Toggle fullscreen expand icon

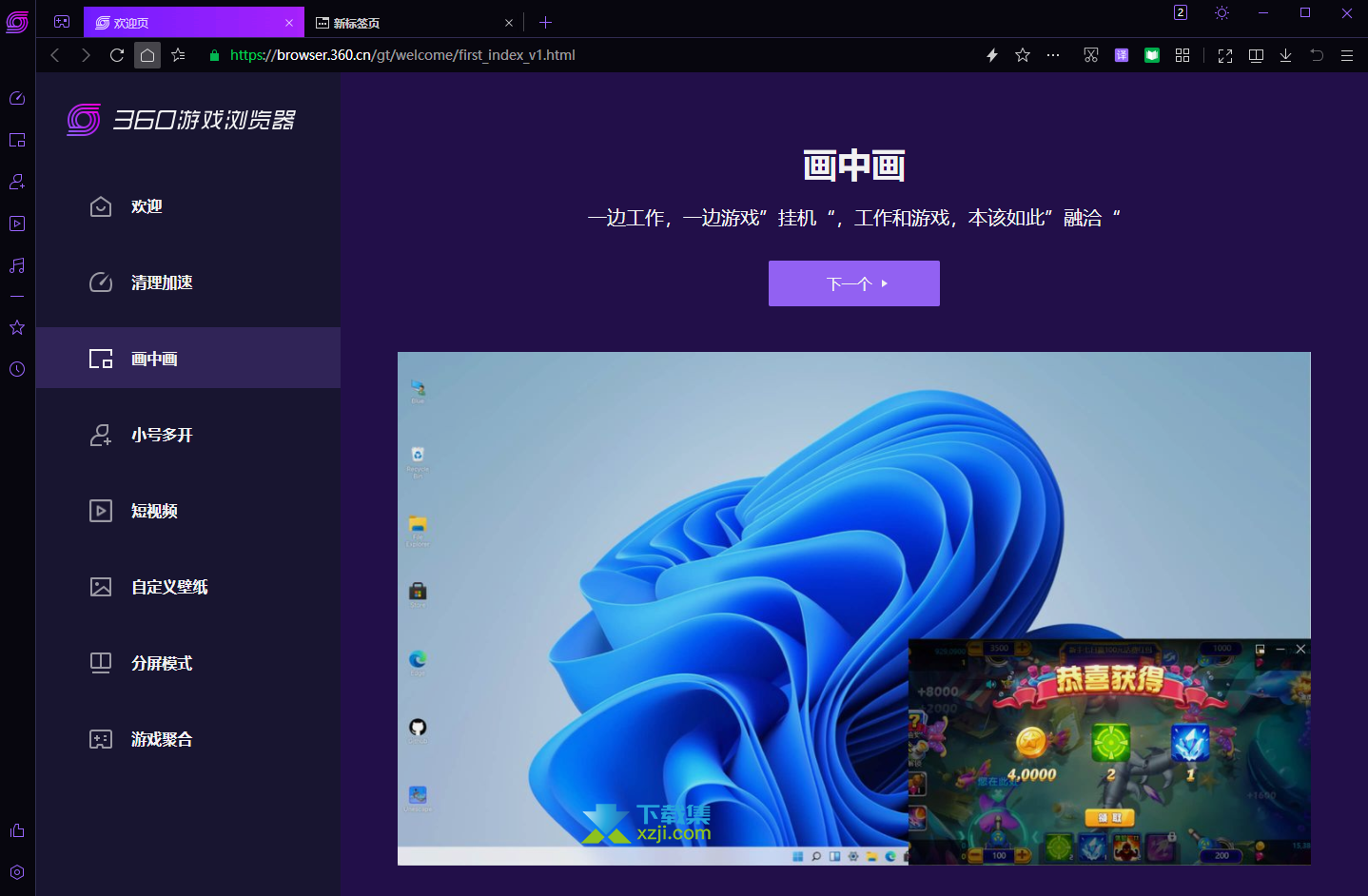[1225, 56]
